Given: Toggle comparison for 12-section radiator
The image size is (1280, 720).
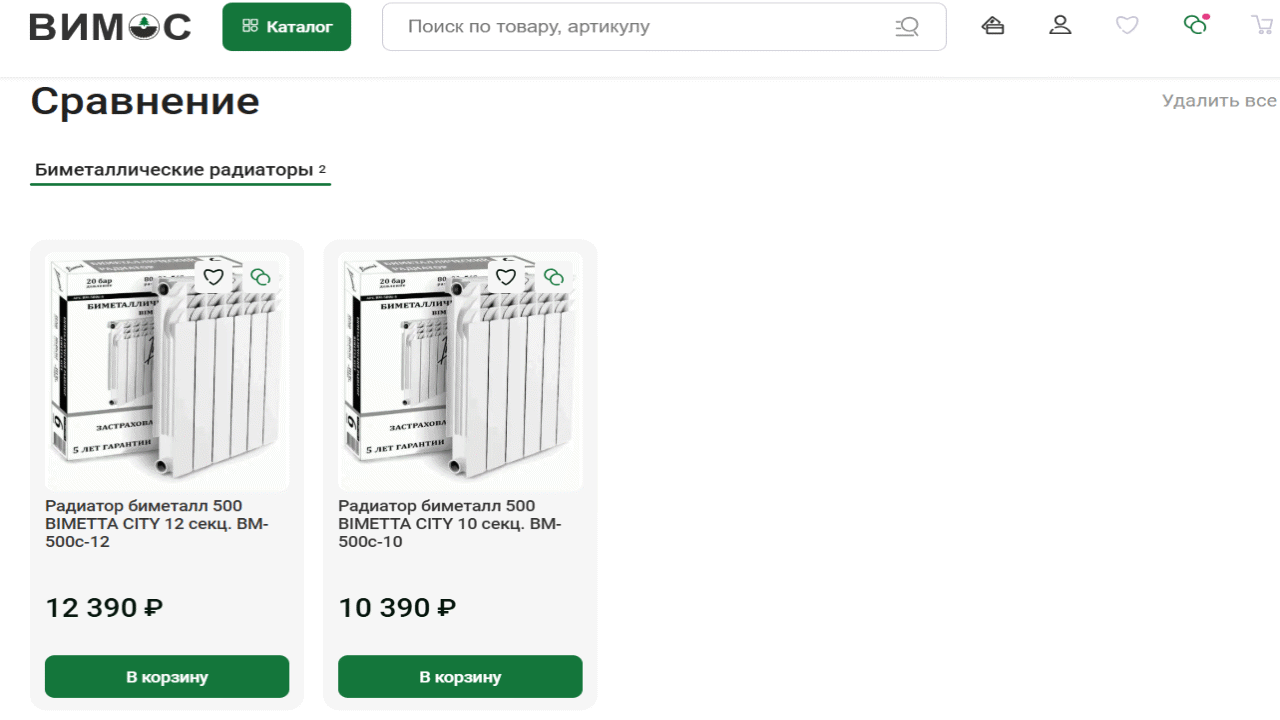Looking at the screenshot, I should (261, 277).
